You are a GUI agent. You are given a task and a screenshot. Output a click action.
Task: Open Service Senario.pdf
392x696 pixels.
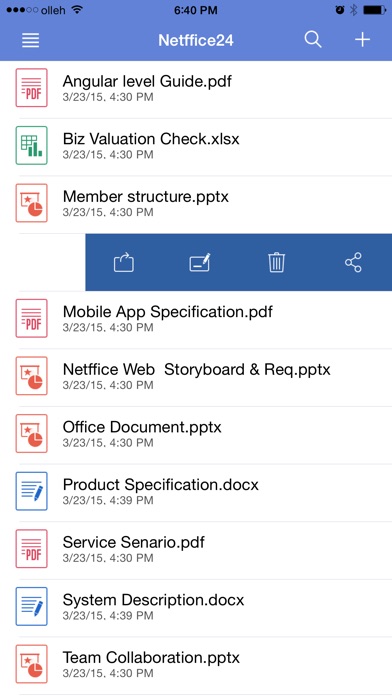(x=196, y=549)
